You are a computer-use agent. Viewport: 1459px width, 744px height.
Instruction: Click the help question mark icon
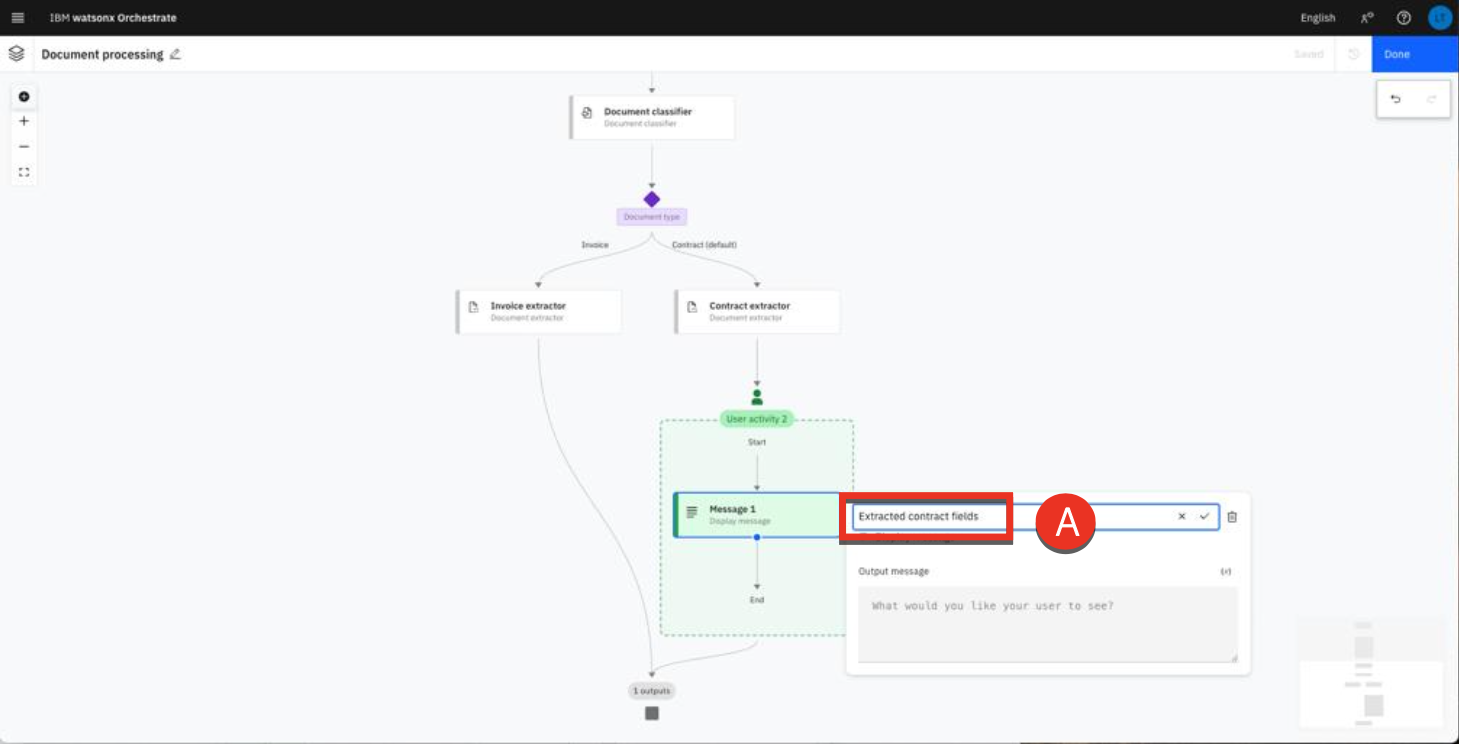point(1403,18)
